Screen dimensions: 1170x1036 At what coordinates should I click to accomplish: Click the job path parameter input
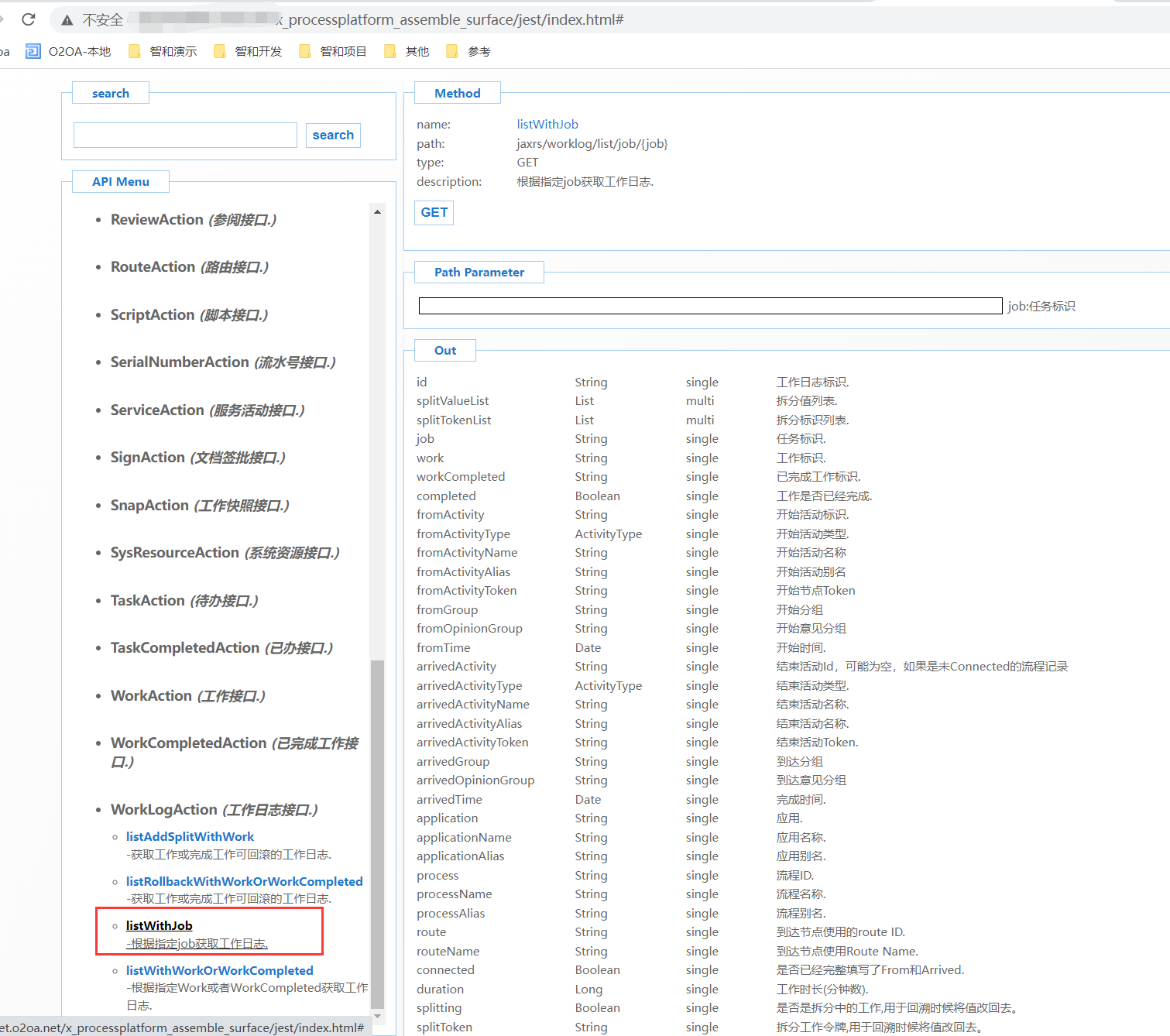[710, 307]
